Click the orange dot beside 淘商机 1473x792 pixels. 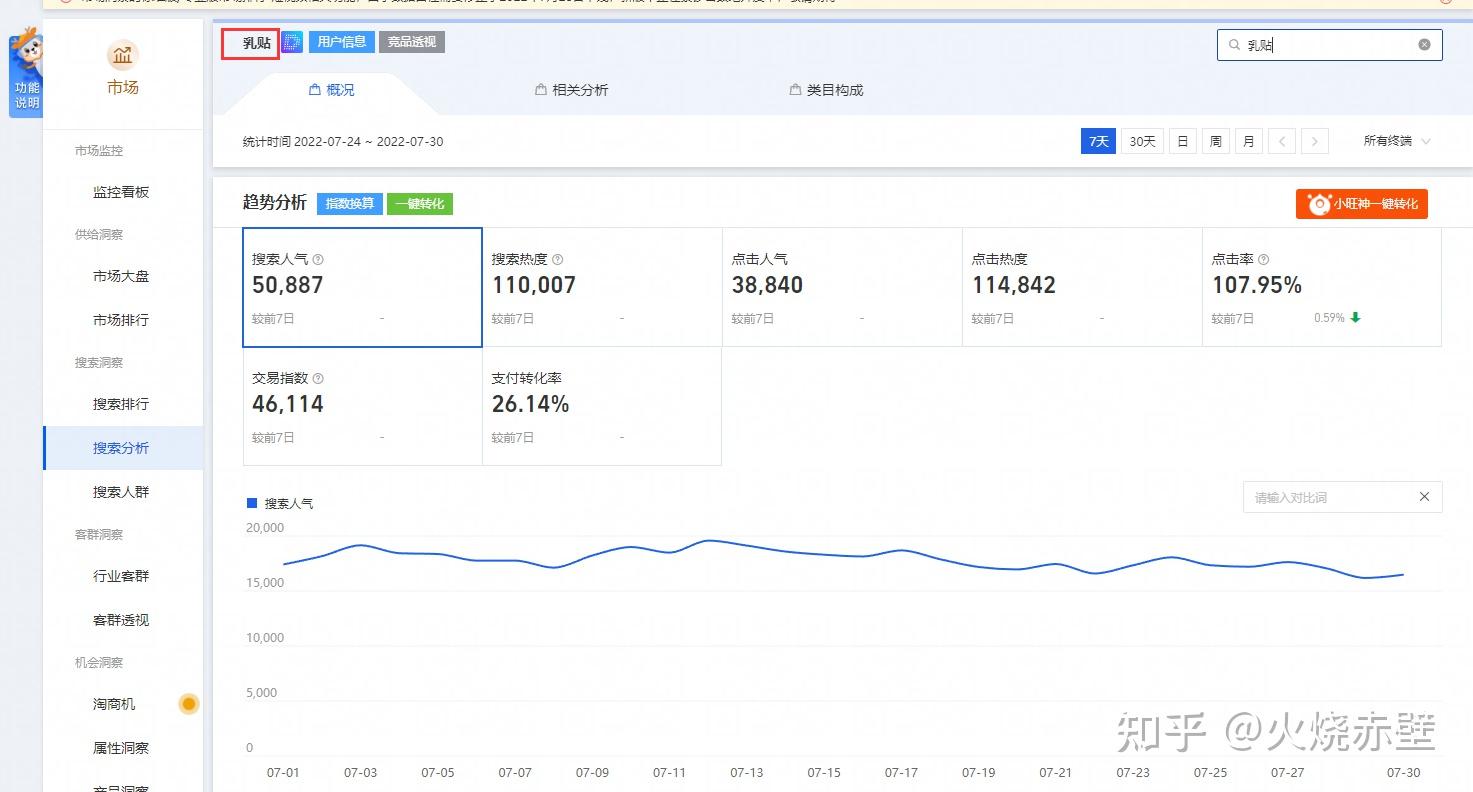(189, 704)
